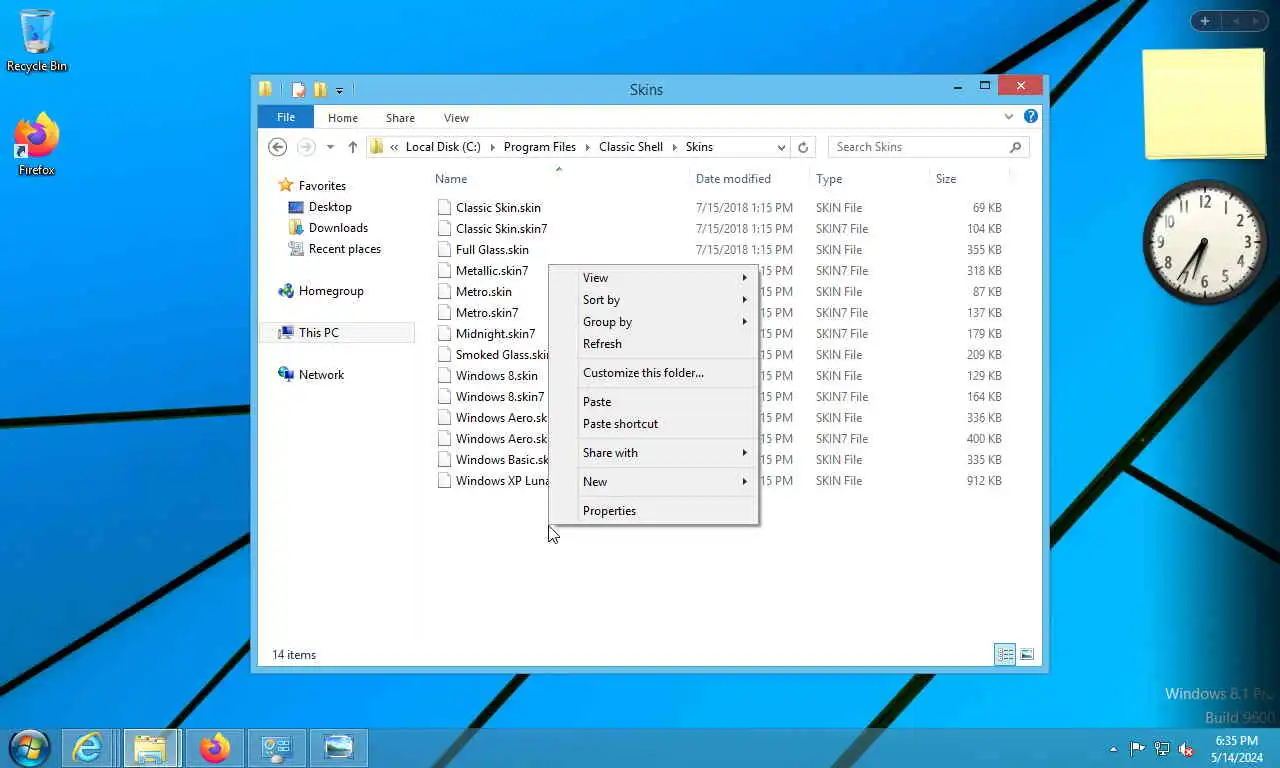Open the Recycle Bin desktop icon

(x=37, y=41)
